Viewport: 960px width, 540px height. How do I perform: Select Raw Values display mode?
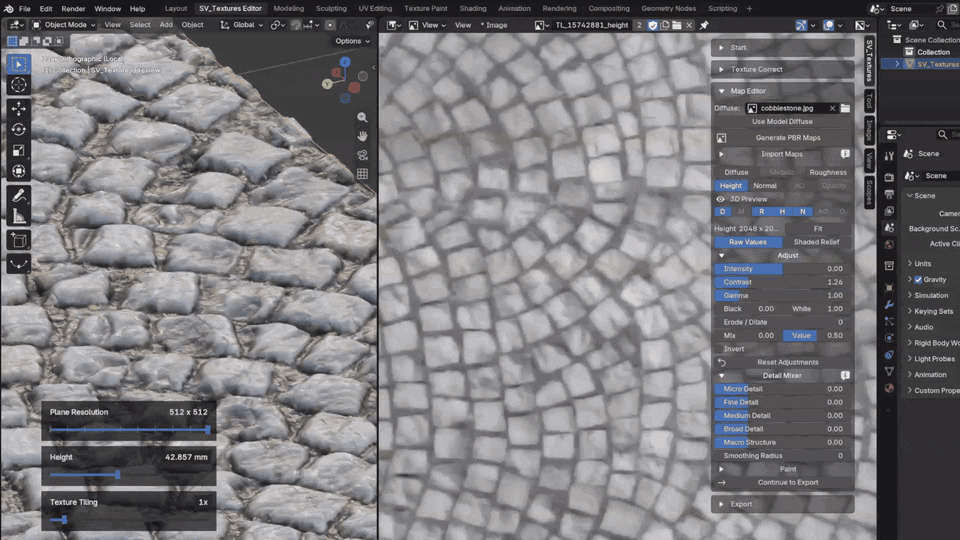click(x=748, y=242)
